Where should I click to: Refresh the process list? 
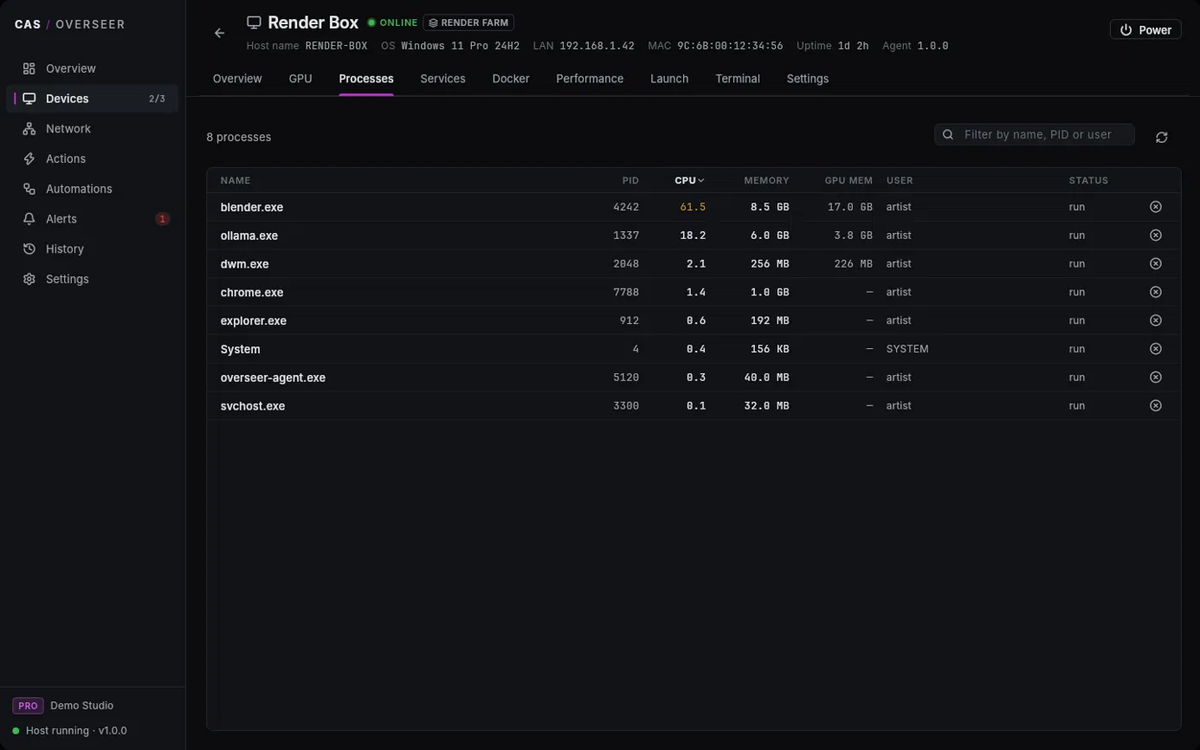tap(1161, 137)
